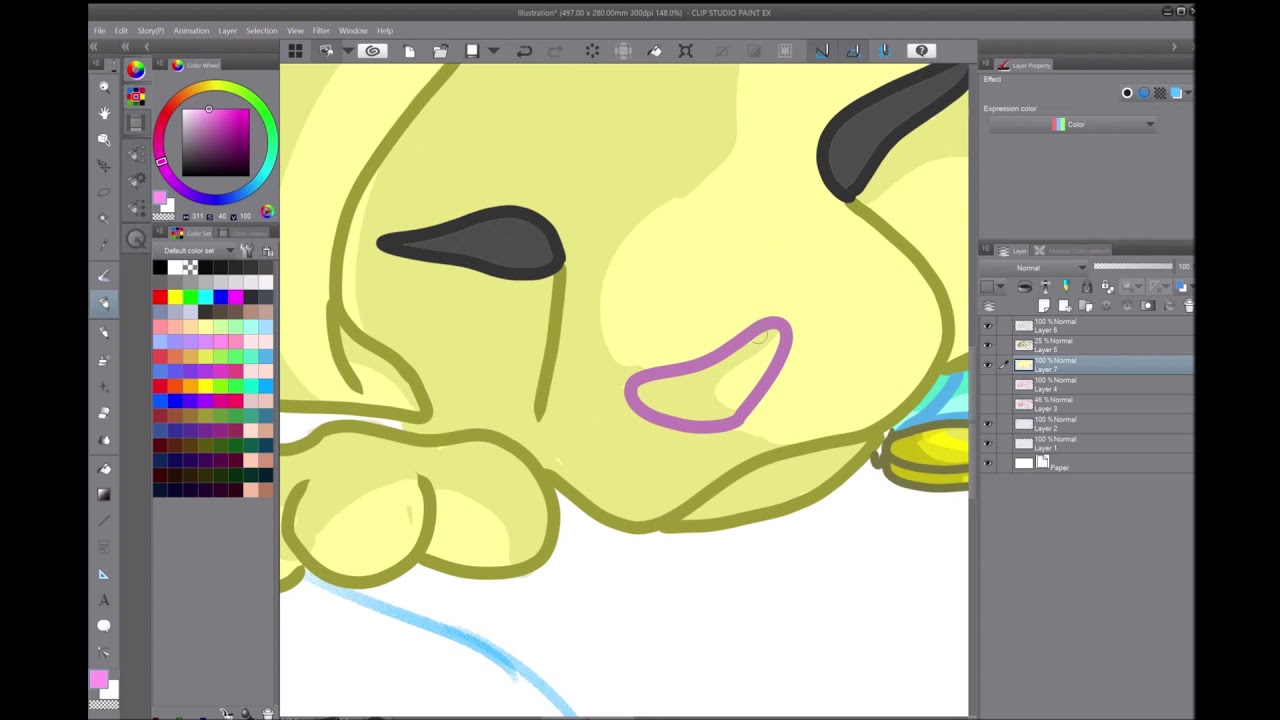Click Scale/Rotate transform icon
Screen dimensions: 1280x720
click(x=686, y=51)
